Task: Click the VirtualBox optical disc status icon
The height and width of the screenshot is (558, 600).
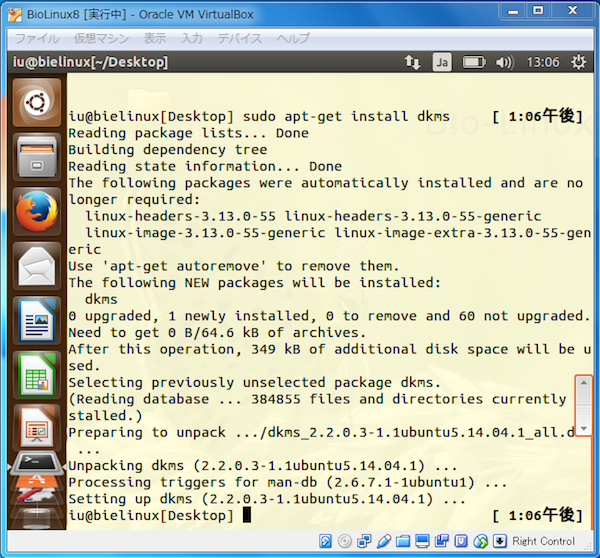Action: click(345, 541)
